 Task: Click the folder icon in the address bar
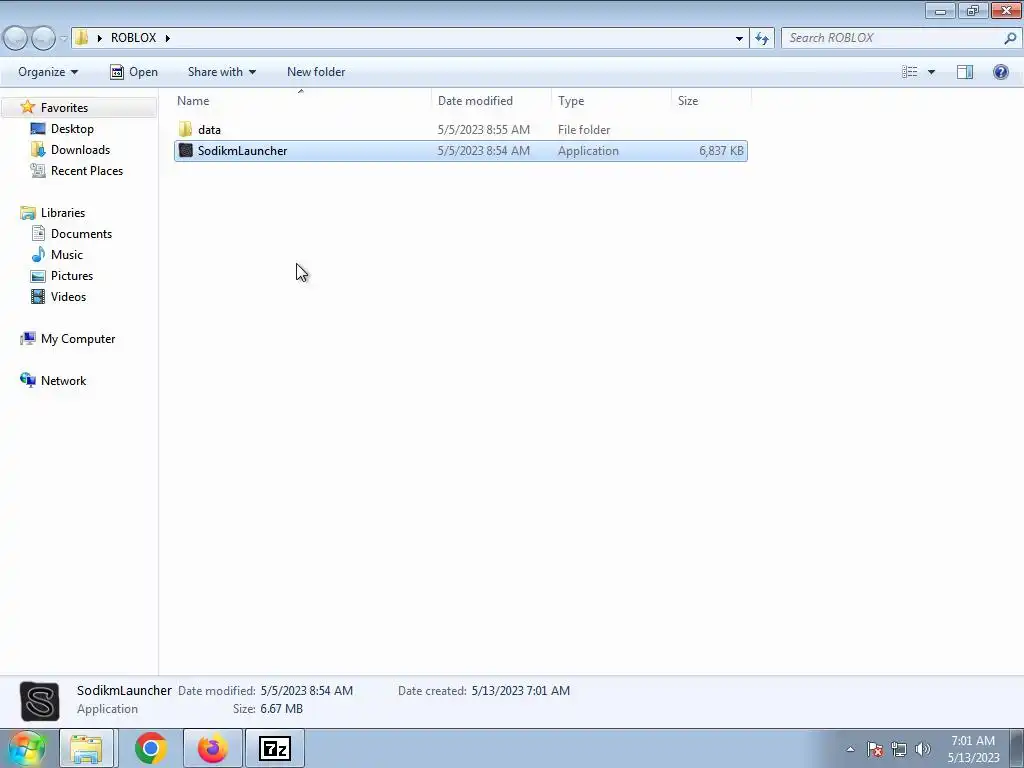point(81,38)
